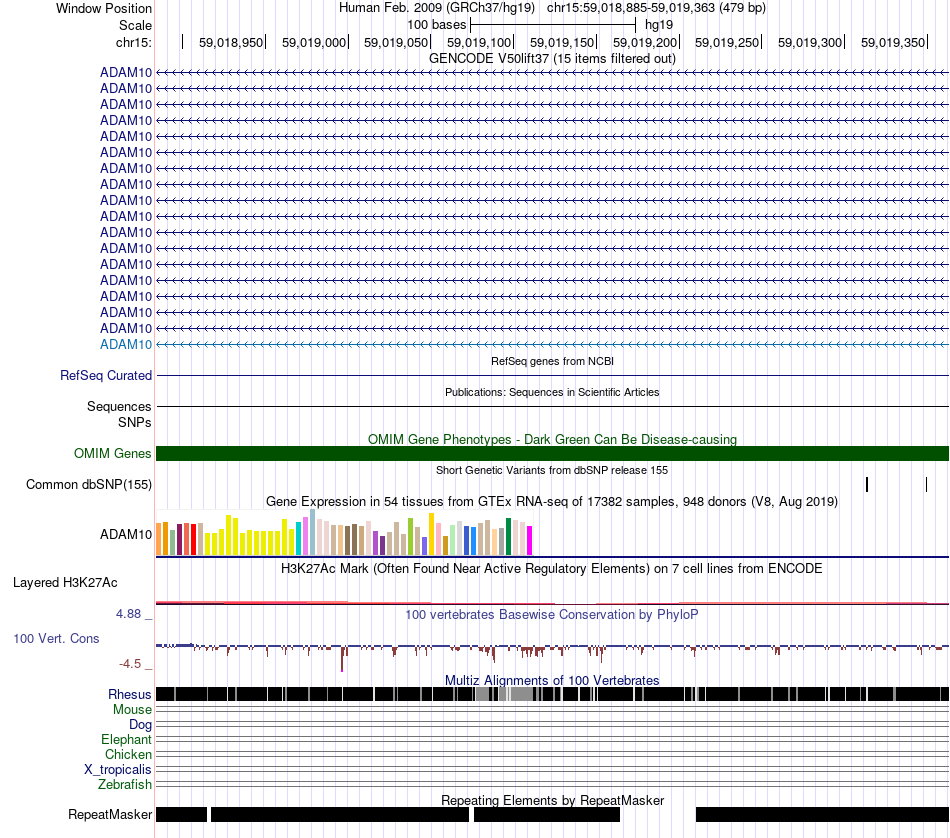Click the Zebrafish alignment row label

tap(125, 785)
